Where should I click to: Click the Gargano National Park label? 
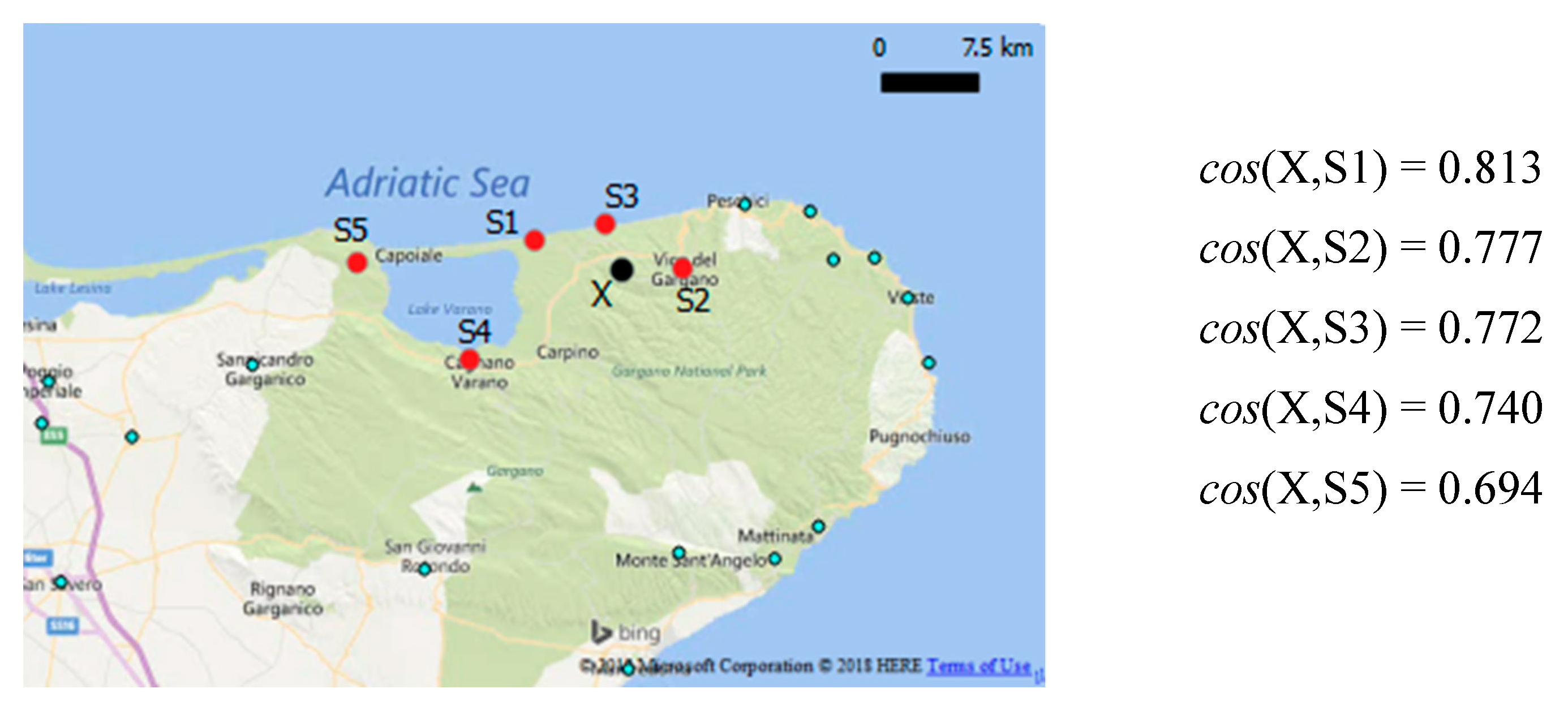point(689,371)
